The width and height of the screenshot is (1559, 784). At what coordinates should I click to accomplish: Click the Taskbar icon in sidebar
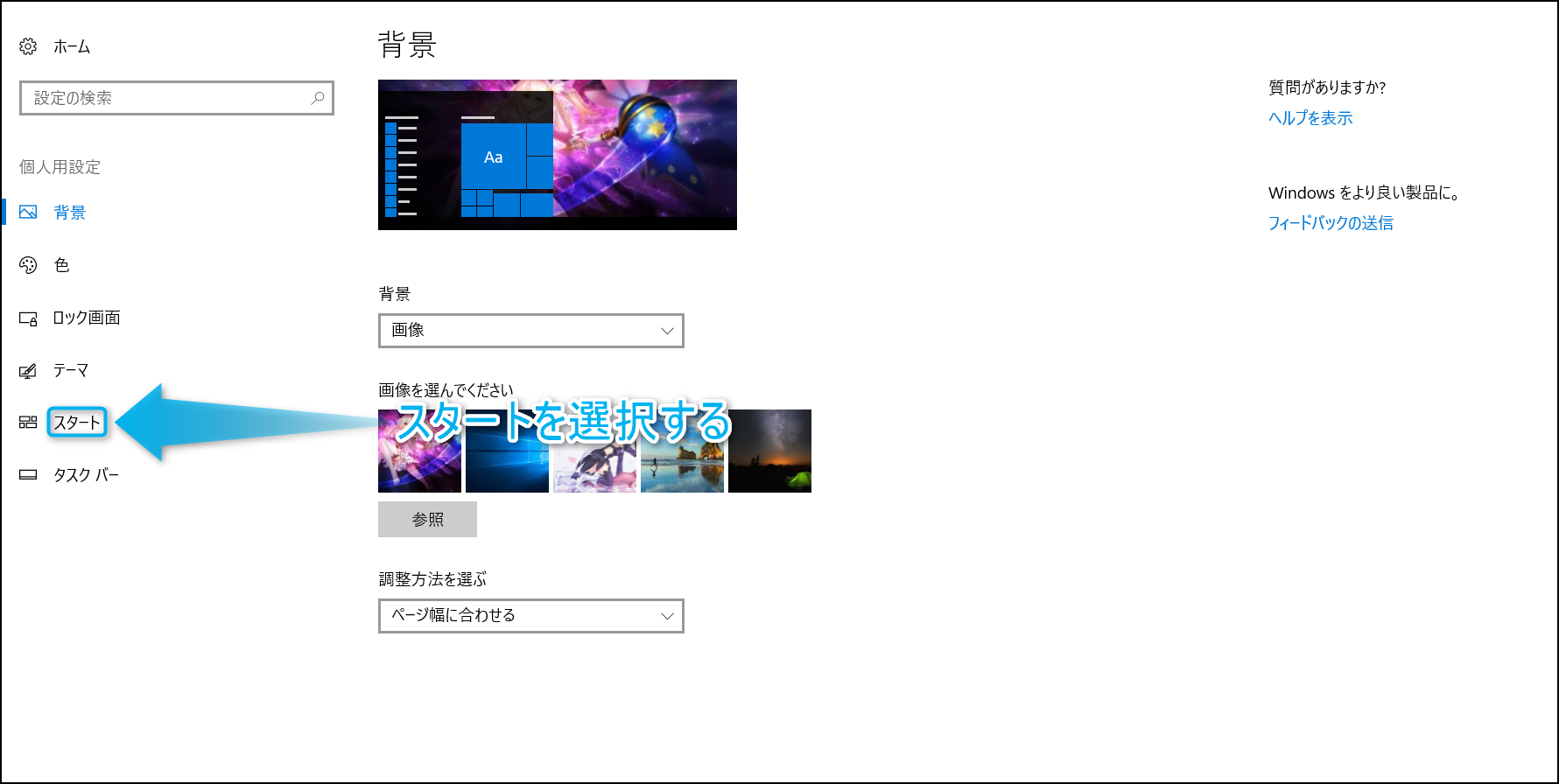28,475
